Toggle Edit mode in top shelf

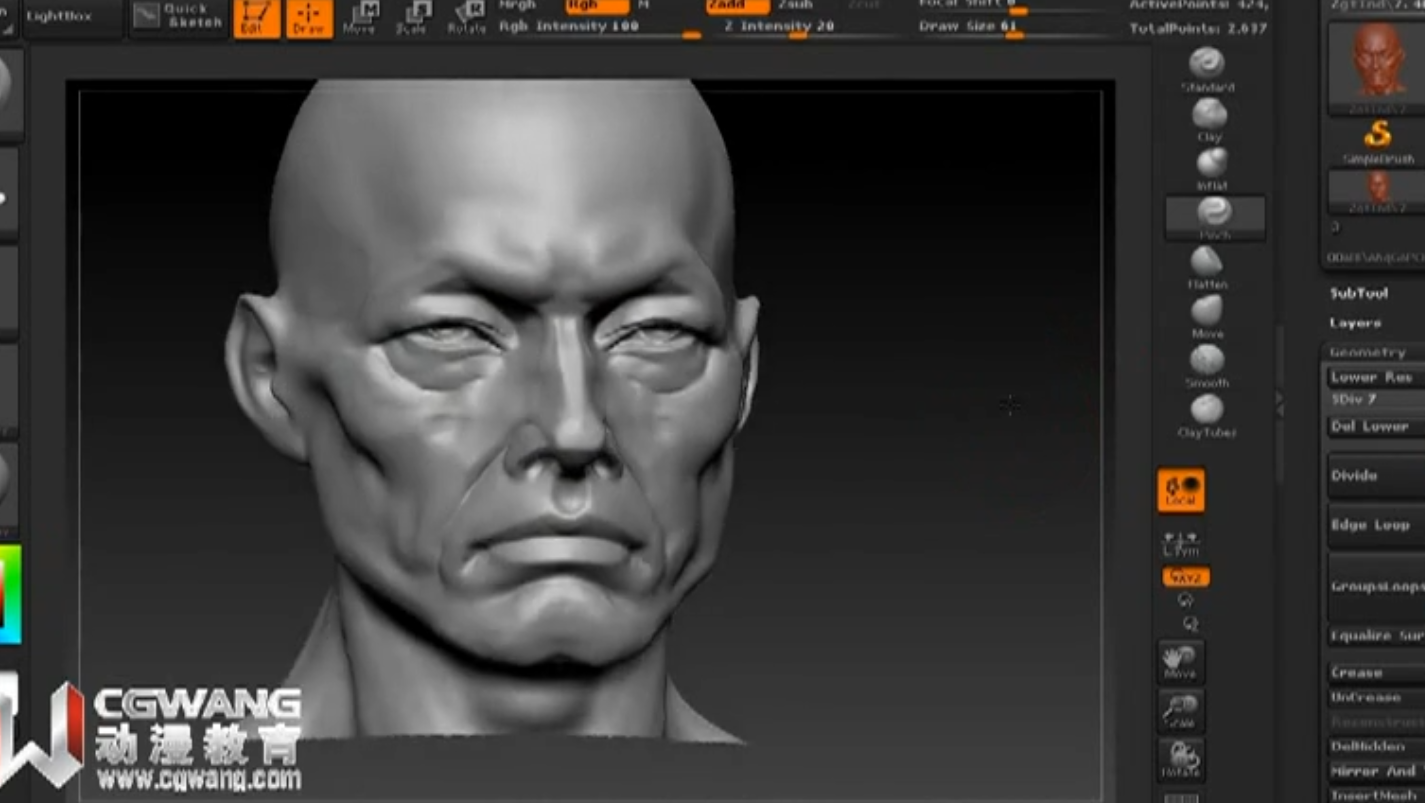(256, 18)
